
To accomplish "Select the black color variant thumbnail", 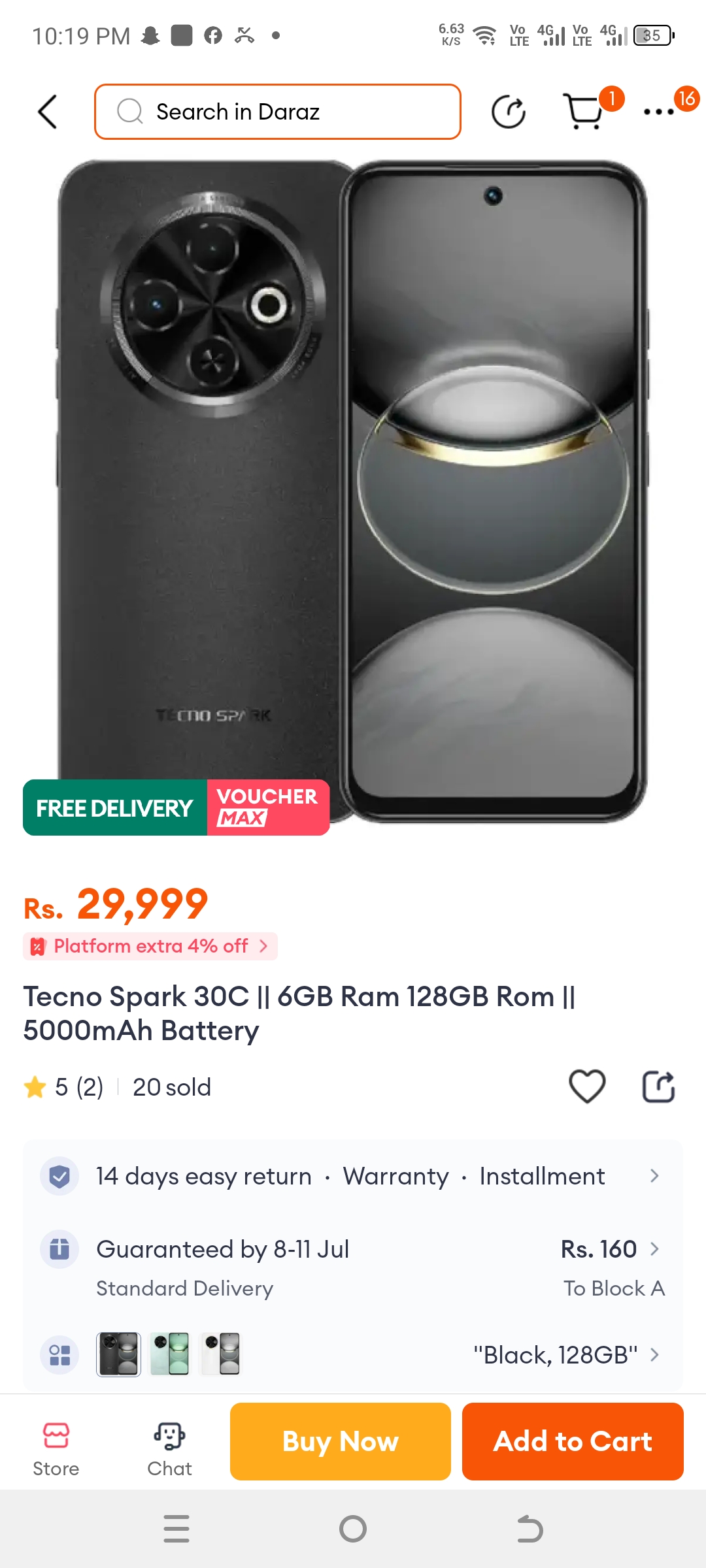I will point(118,1354).
